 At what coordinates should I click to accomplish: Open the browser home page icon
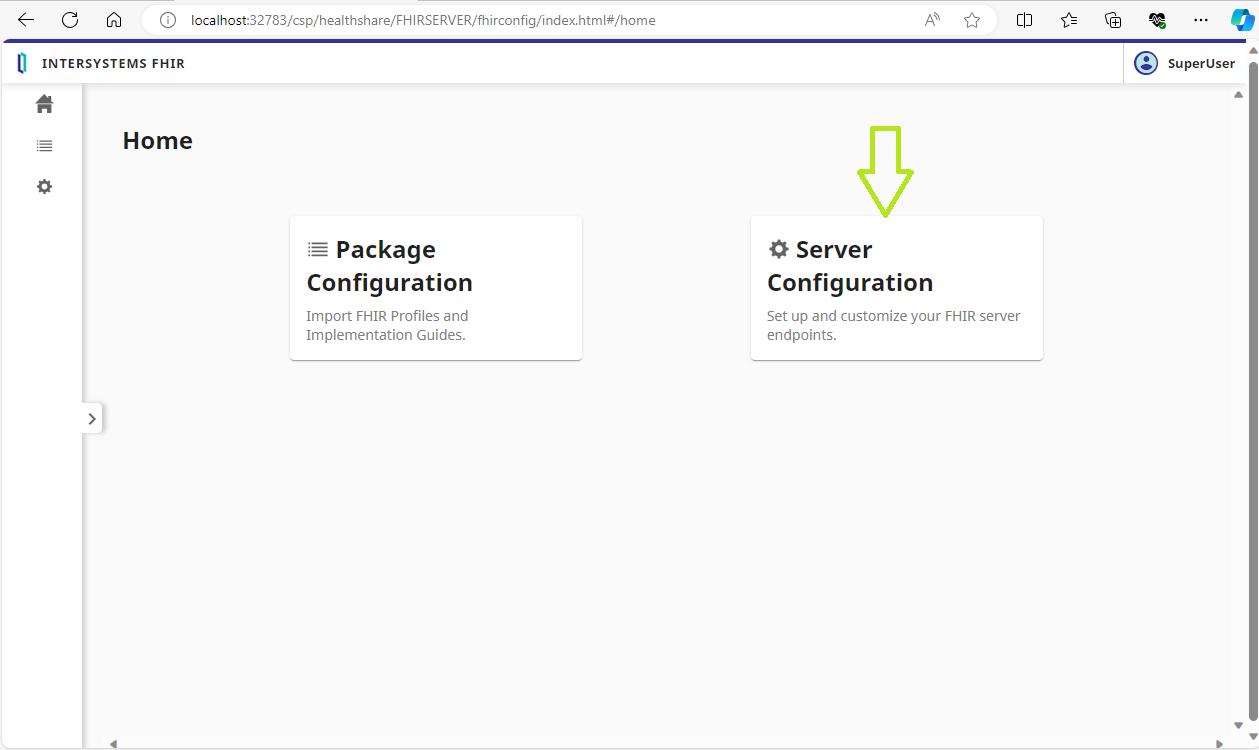pyautogui.click(x=114, y=20)
